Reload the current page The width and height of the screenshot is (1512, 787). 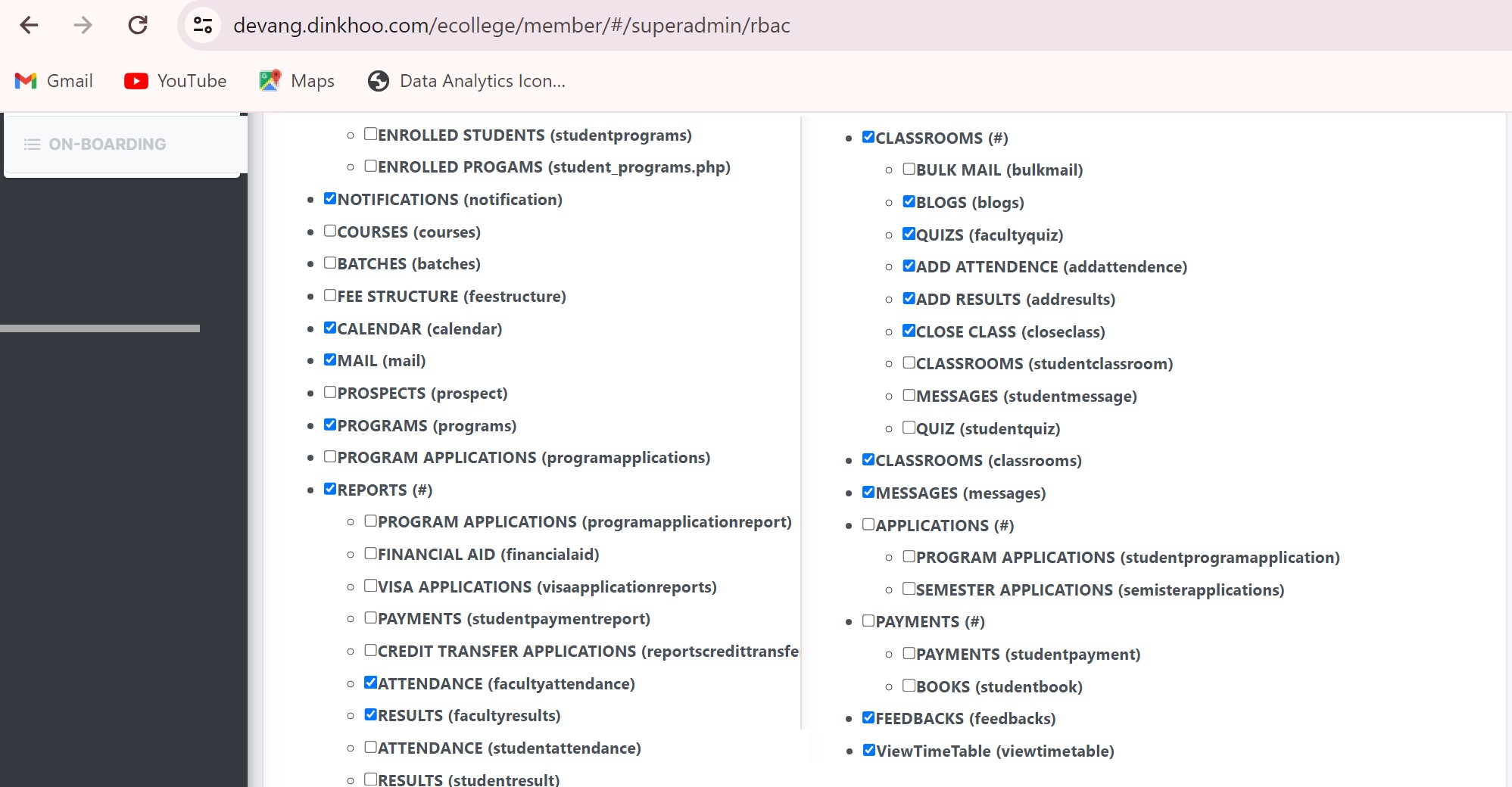pos(138,25)
